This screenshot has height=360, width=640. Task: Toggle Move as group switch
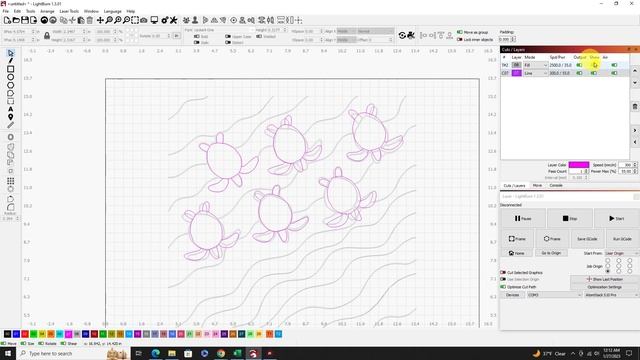[x=460, y=32]
